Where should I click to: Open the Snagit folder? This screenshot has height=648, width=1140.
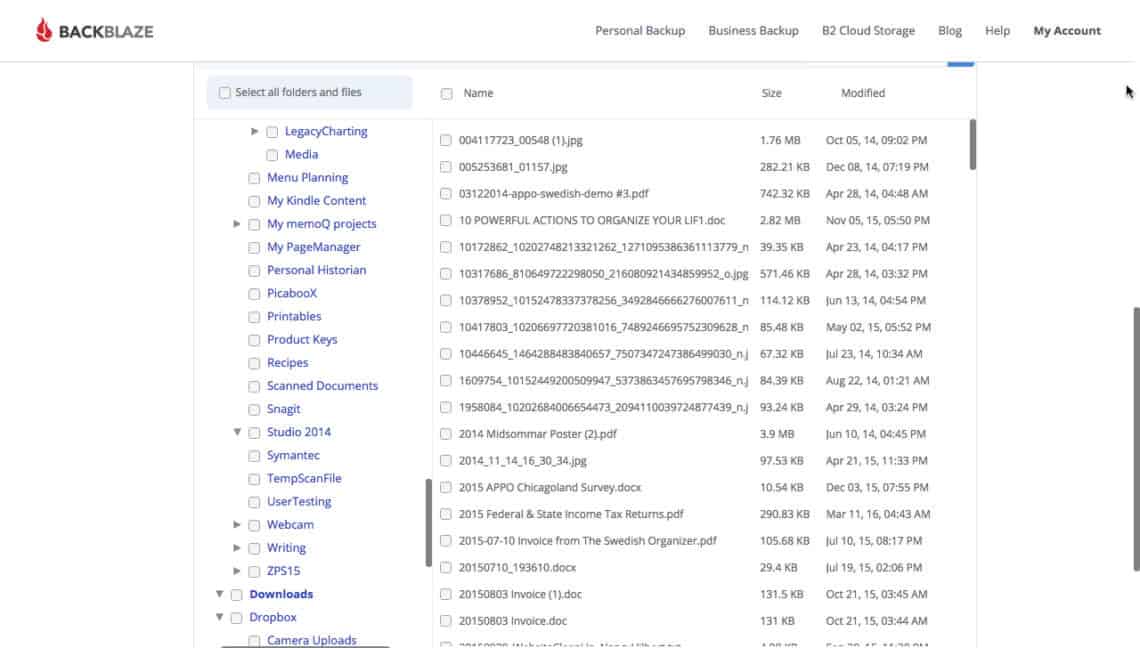pyautogui.click(x=284, y=409)
